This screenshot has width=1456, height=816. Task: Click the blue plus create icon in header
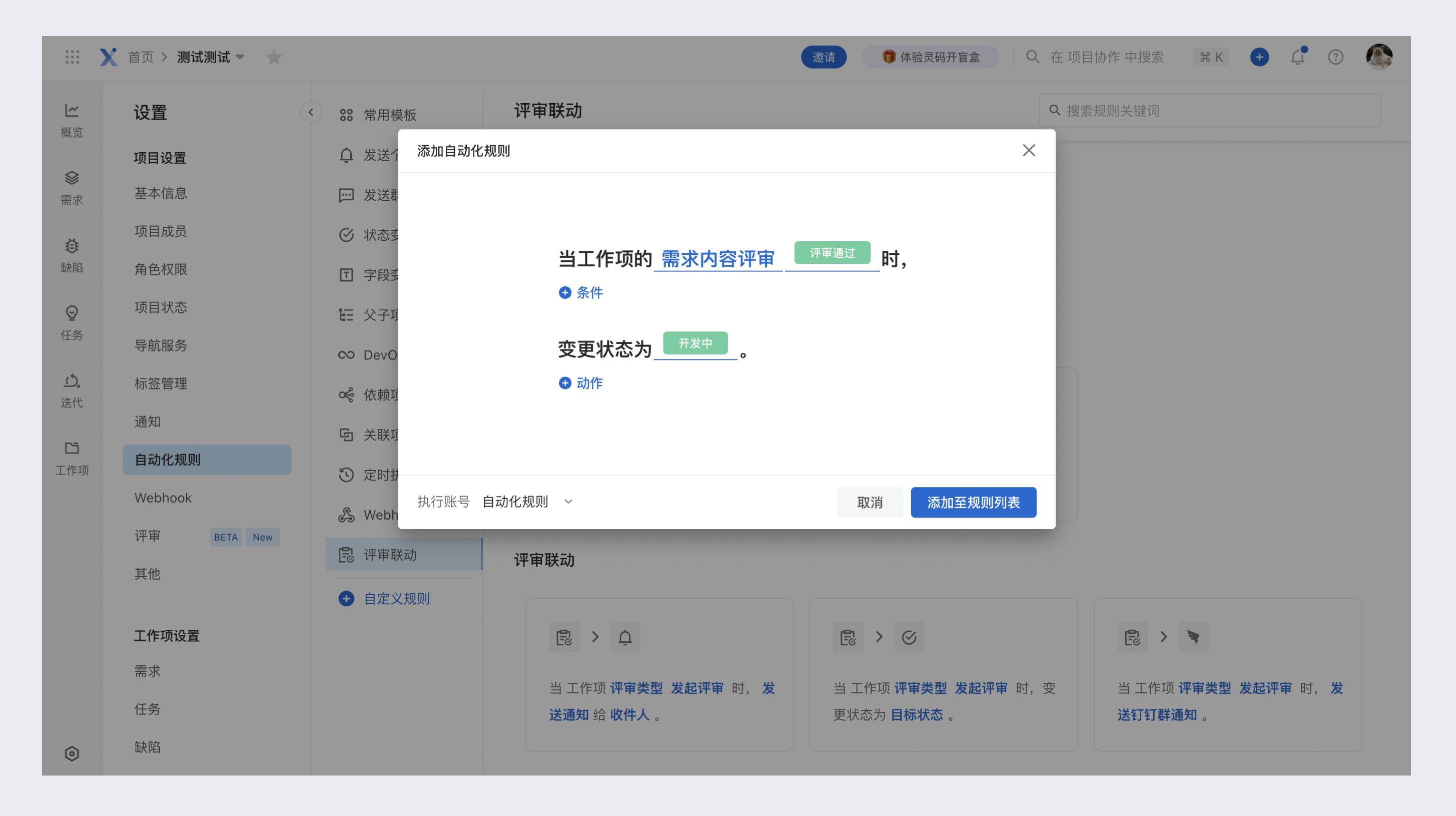click(x=1259, y=57)
